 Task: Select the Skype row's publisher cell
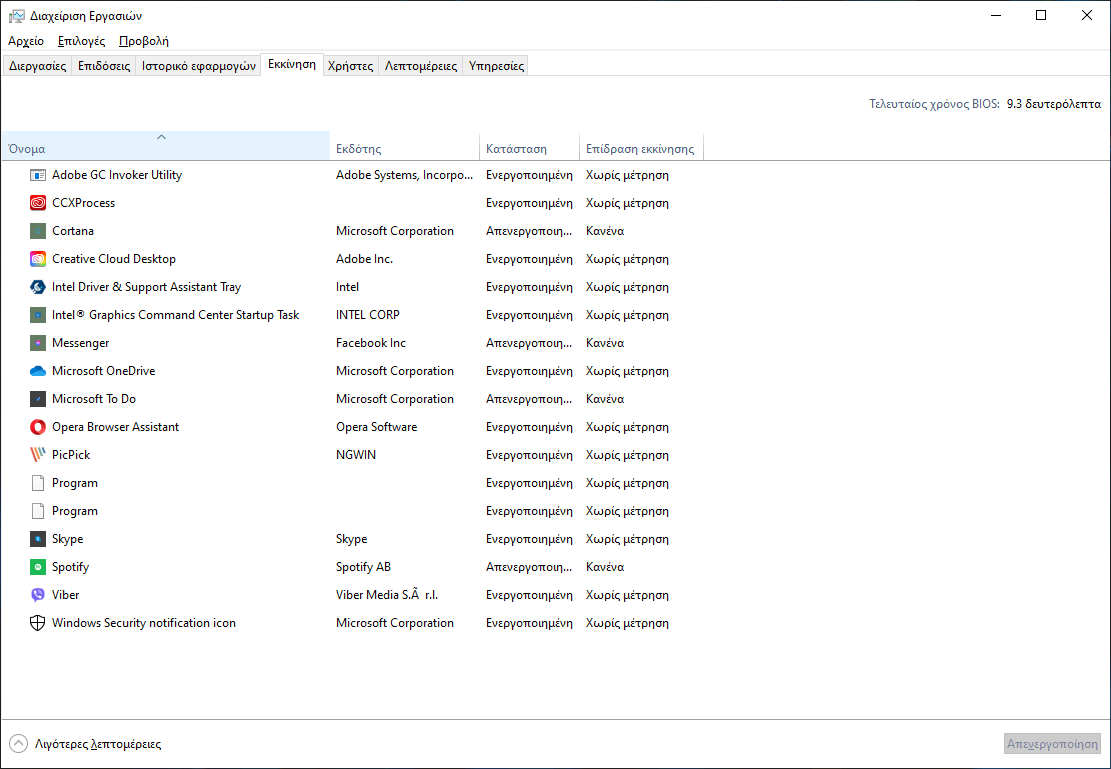(x=352, y=539)
